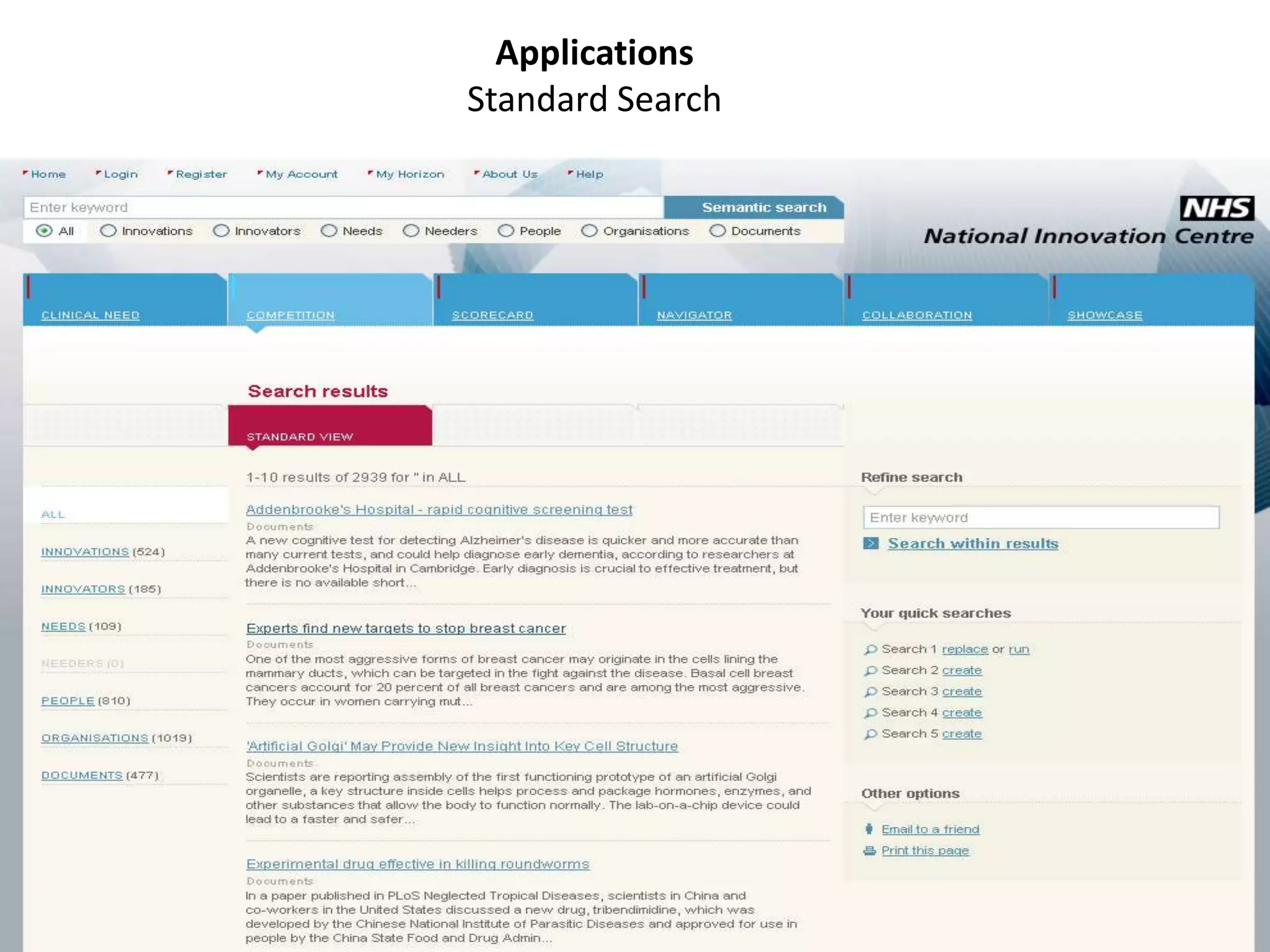Screen dimensions: 1270x952
Task: Click the NHS logo
Action: click(x=1217, y=208)
